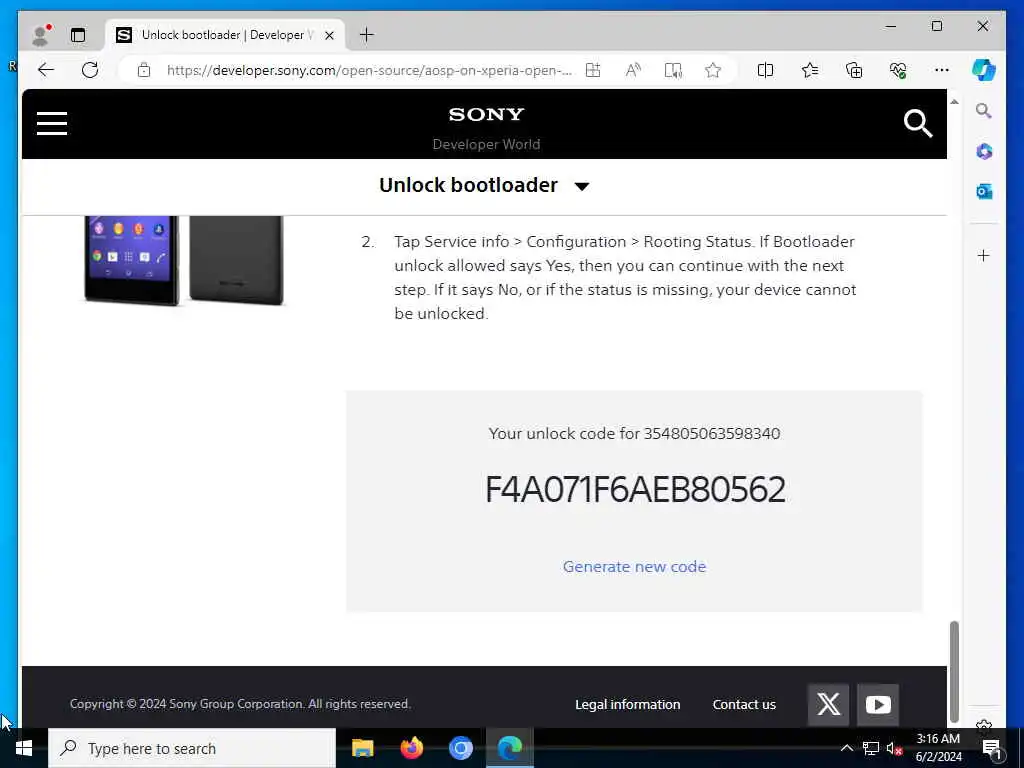Open Edge profile avatar icon

[x=41, y=35]
